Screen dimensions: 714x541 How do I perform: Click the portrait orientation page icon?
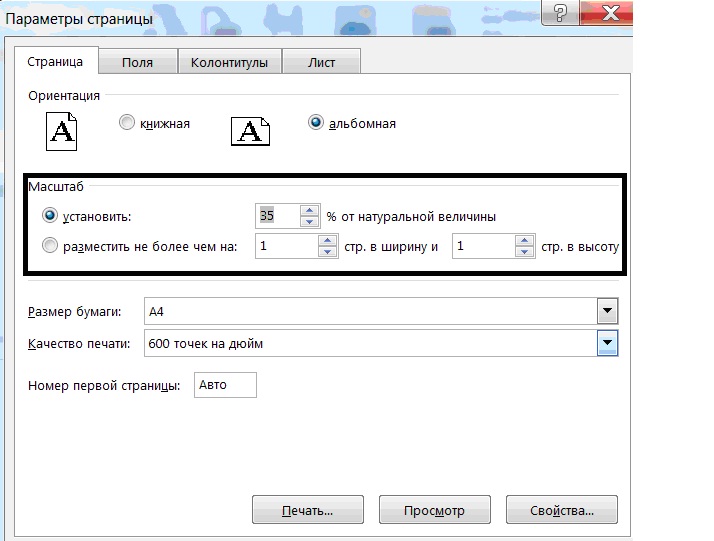tap(62, 129)
